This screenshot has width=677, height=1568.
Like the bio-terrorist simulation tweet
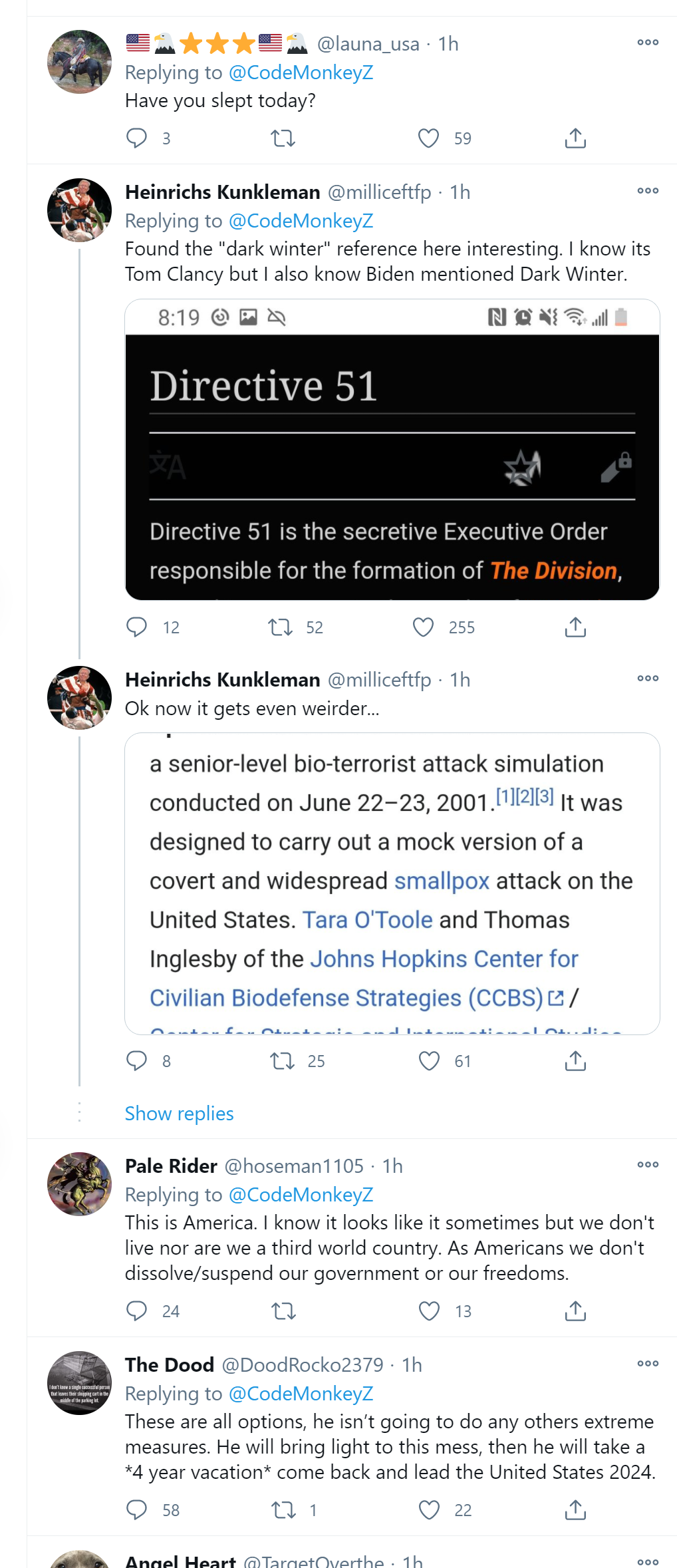click(x=429, y=1060)
